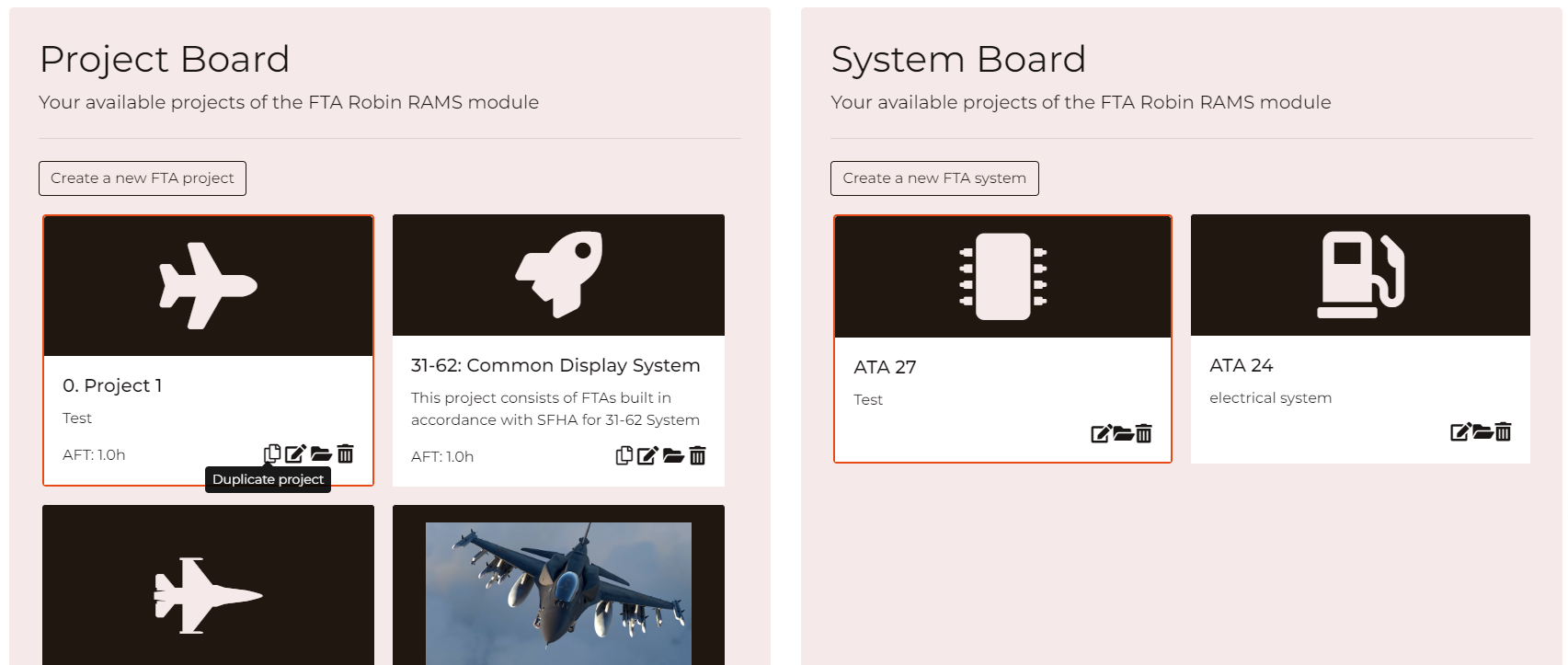Duplicate the 0. Project 1 project

(272, 453)
